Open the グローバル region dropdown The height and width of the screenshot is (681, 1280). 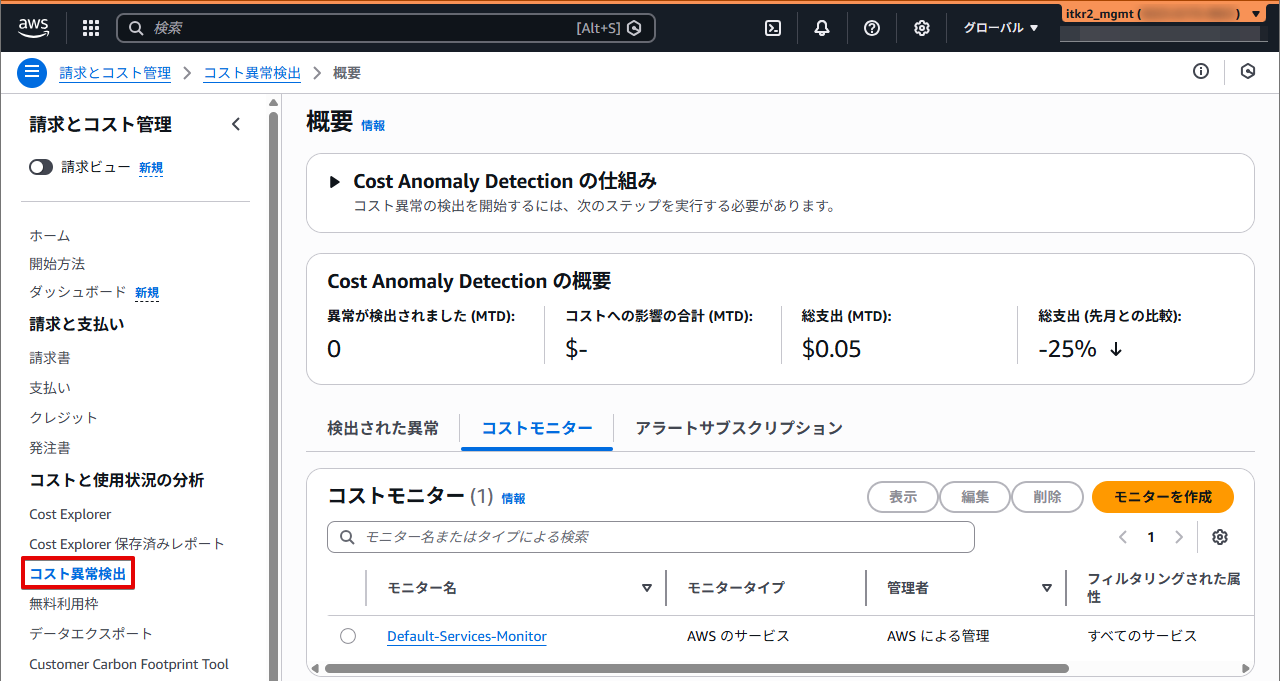point(1000,28)
